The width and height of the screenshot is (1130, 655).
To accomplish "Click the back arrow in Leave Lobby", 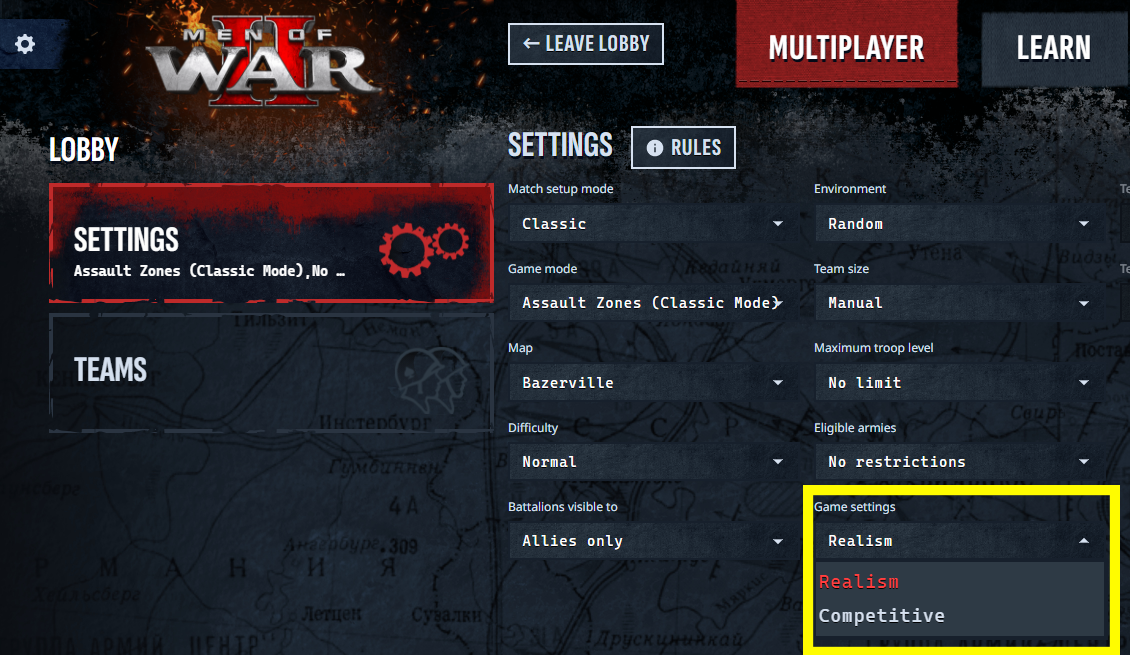I will point(531,44).
